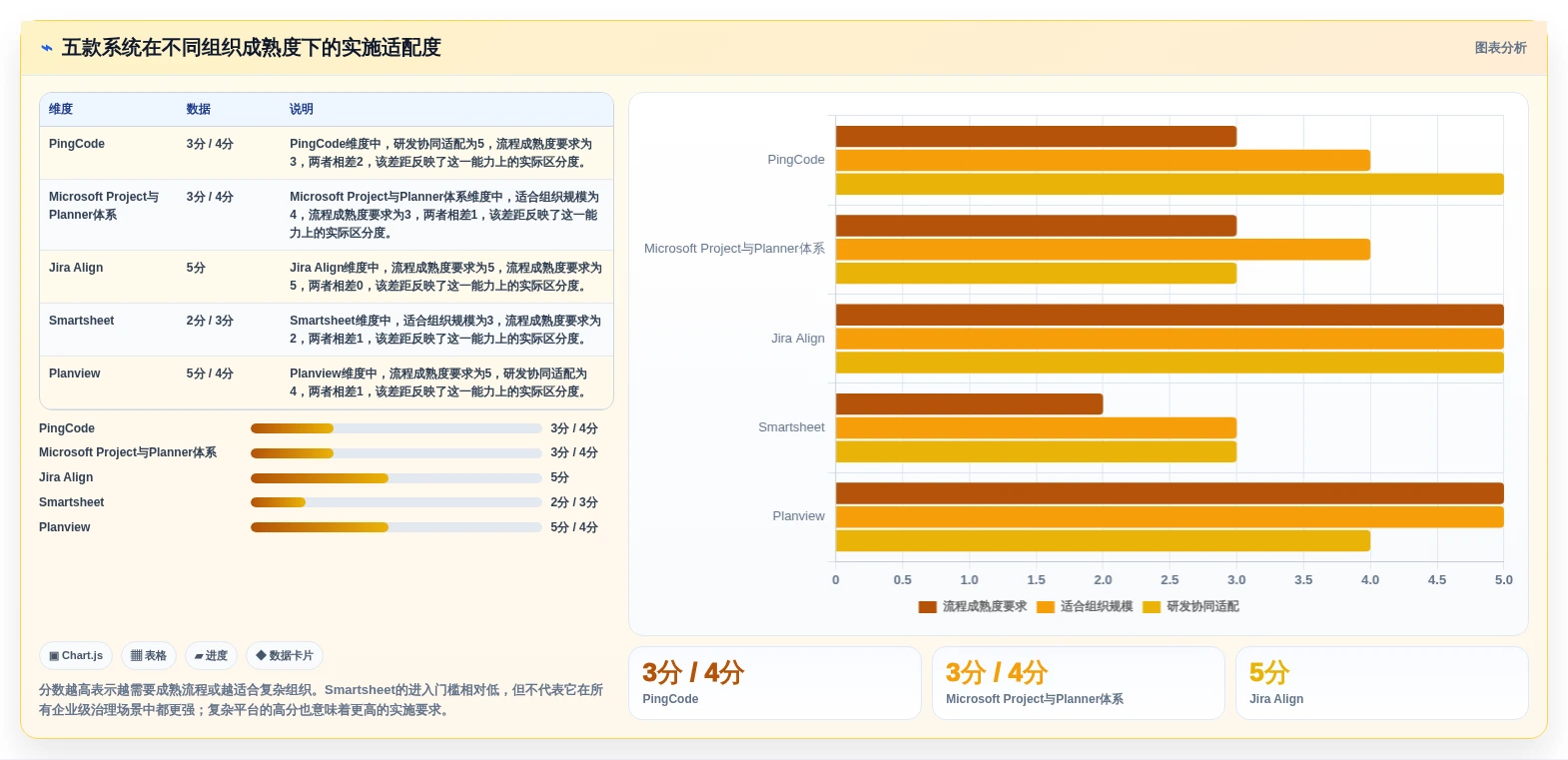Click the Planview progress bar

click(396, 527)
